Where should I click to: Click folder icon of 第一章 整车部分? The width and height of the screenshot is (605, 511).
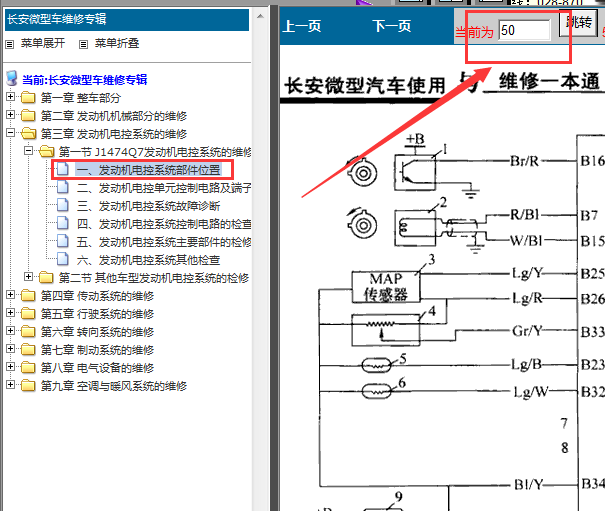[x=28, y=98]
